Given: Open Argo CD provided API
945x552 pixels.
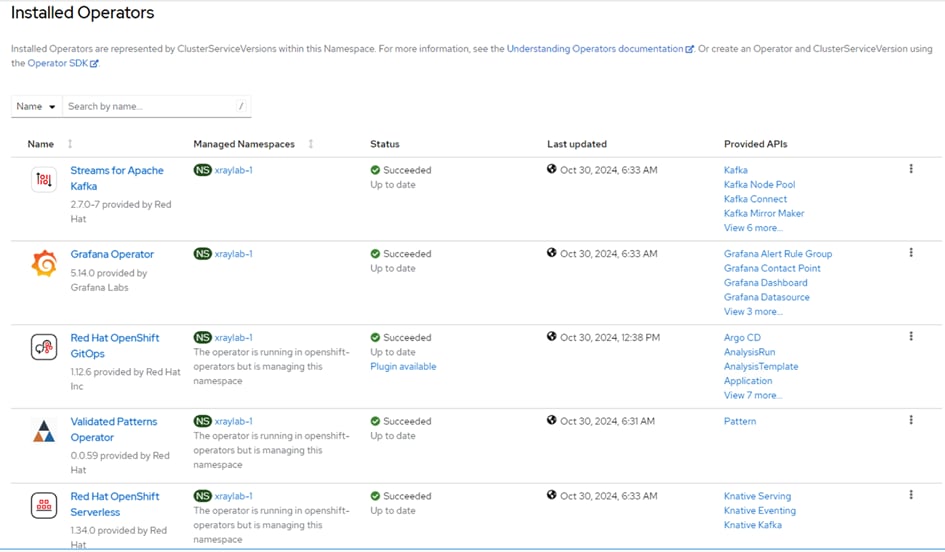Looking at the screenshot, I should point(742,337).
